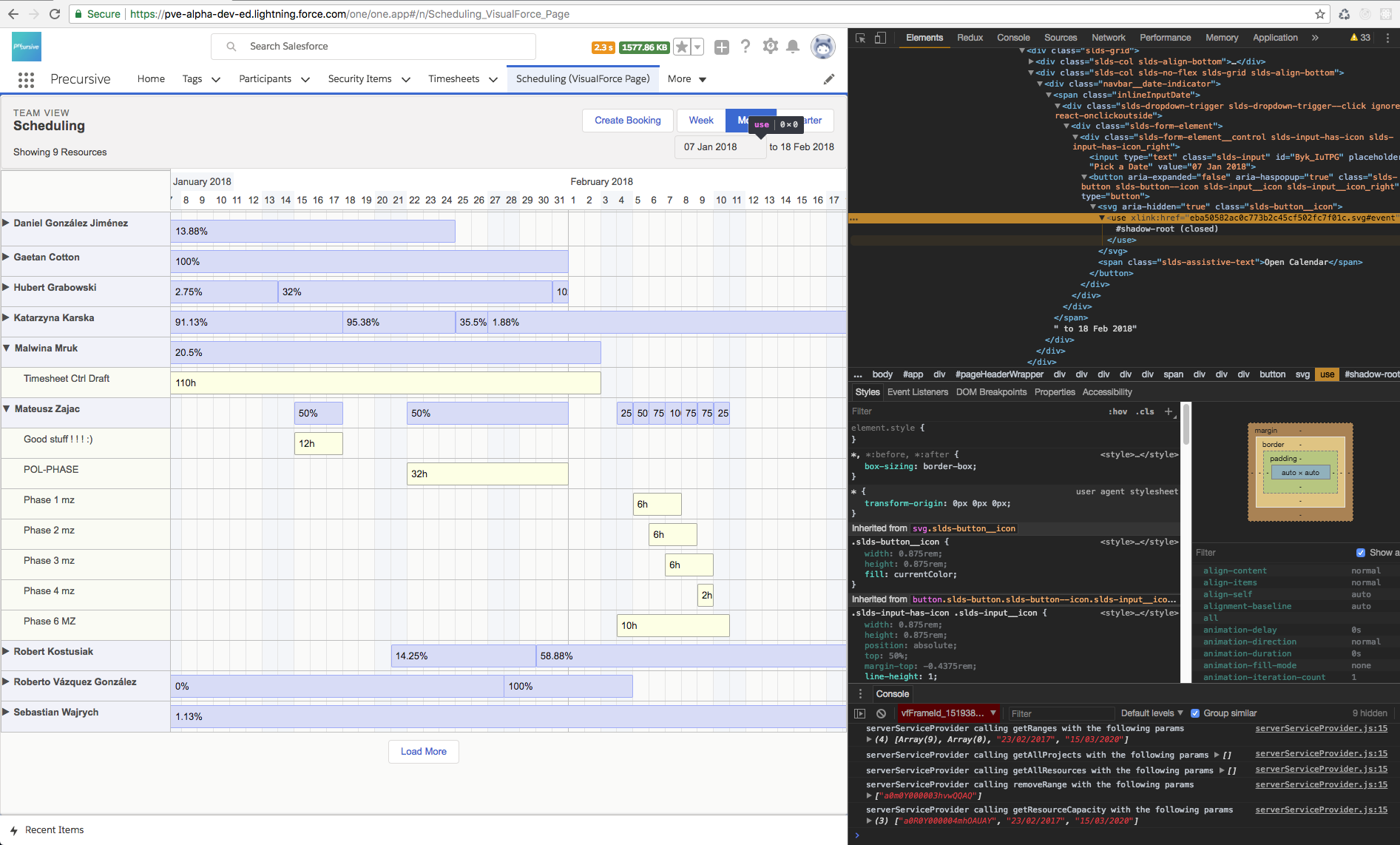Screen dimensions: 1400x845
Task: Click inside the Search Salesforce field
Action: pos(373,46)
